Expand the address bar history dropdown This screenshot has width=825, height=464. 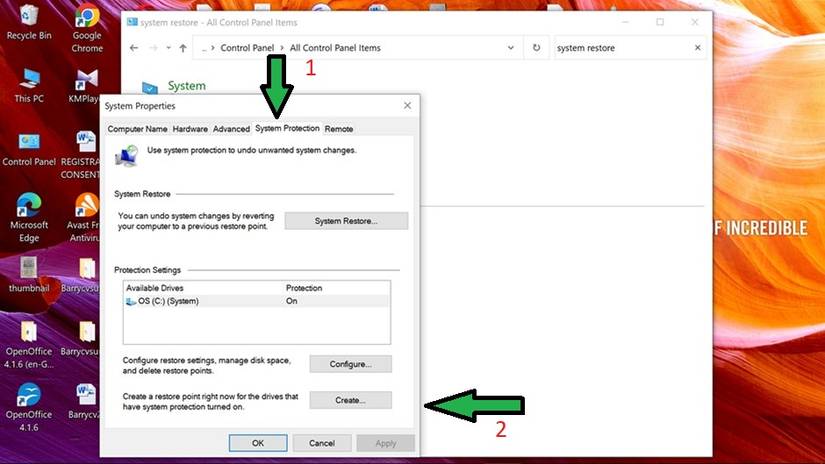point(510,48)
